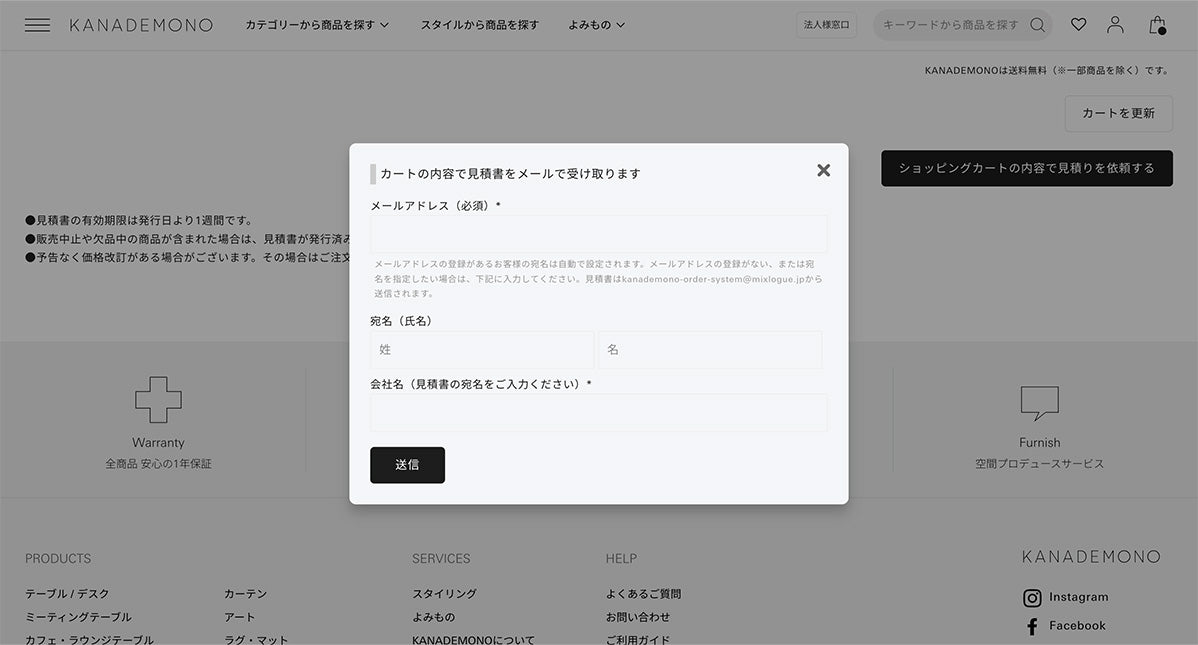Open the hamburger navigation menu
The width and height of the screenshot is (1198, 645).
(38, 25)
